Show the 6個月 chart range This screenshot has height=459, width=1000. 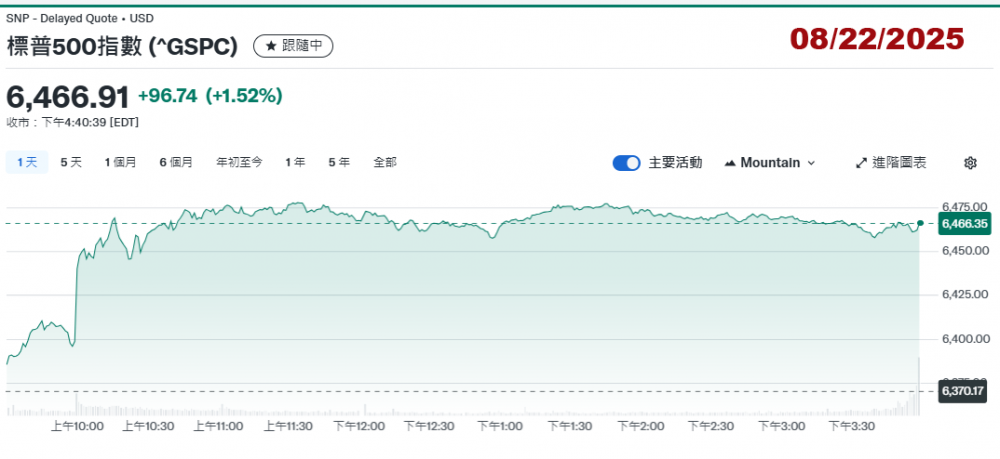tap(176, 162)
